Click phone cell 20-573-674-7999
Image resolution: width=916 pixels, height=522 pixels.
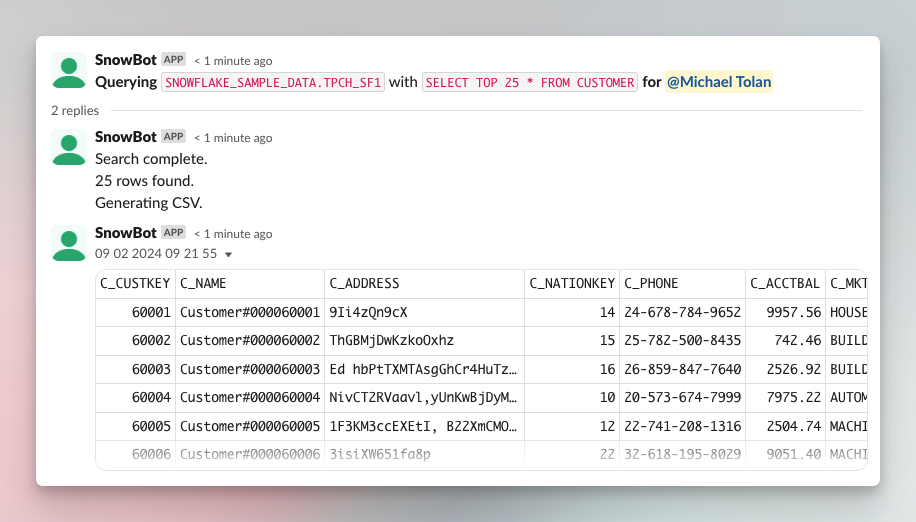682,398
